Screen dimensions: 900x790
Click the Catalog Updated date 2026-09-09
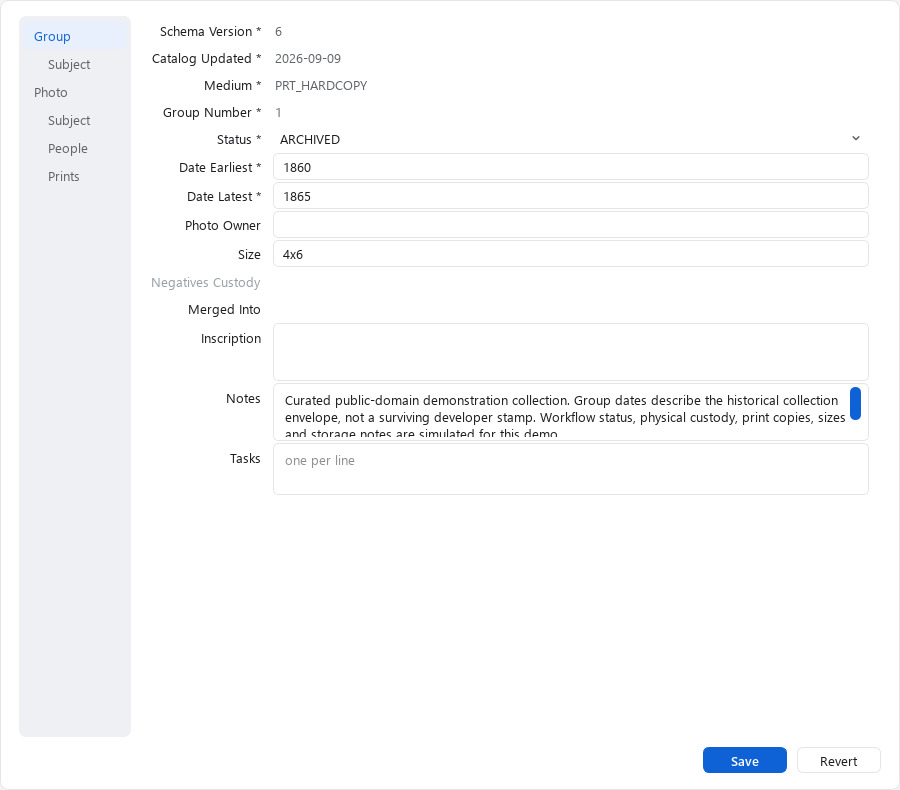[308, 59]
